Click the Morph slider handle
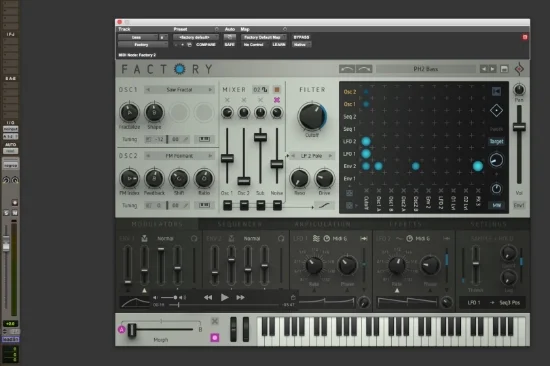This screenshot has height=366, width=550. 132,330
